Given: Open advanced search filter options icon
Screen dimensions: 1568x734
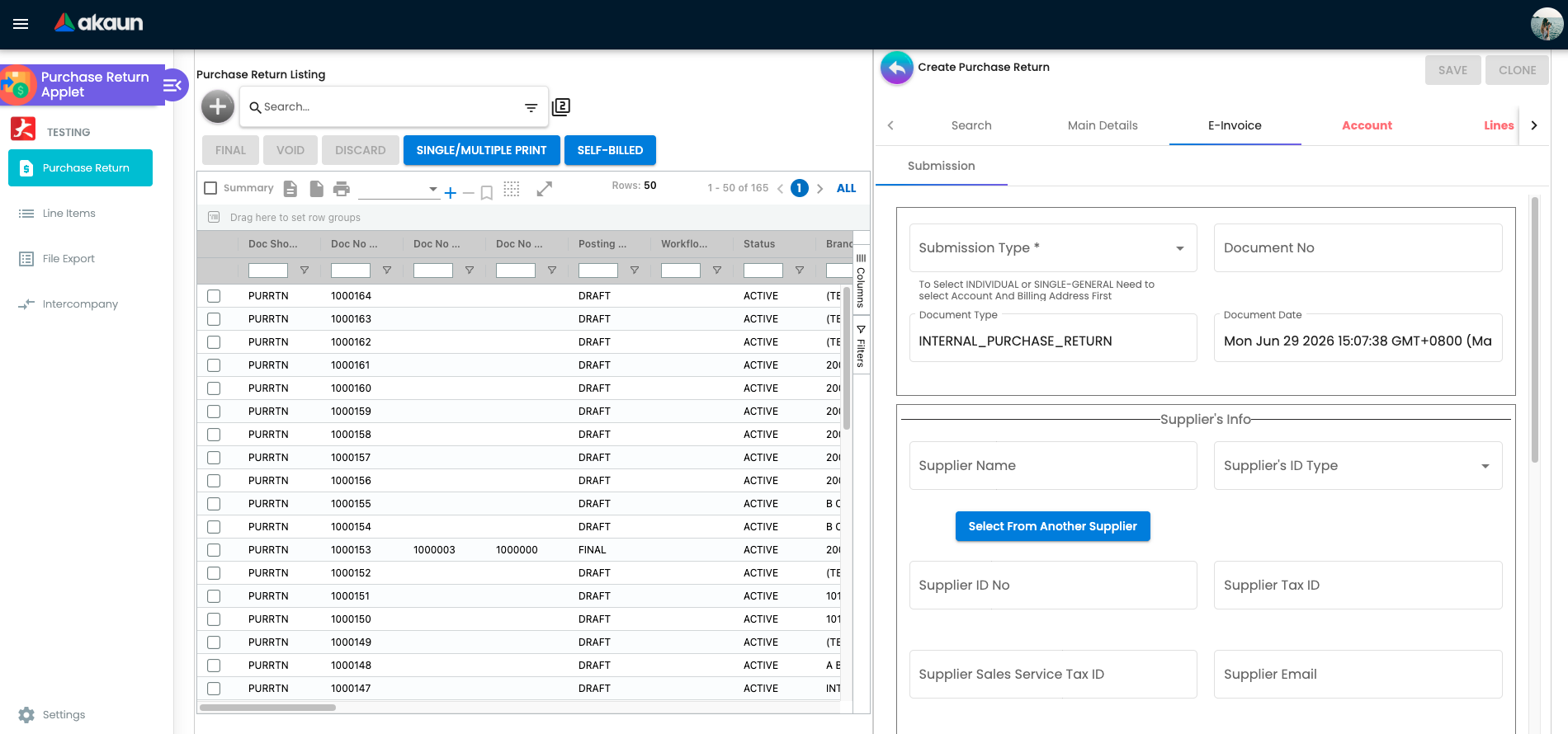Looking at the screenshot, I should point(531,107).
